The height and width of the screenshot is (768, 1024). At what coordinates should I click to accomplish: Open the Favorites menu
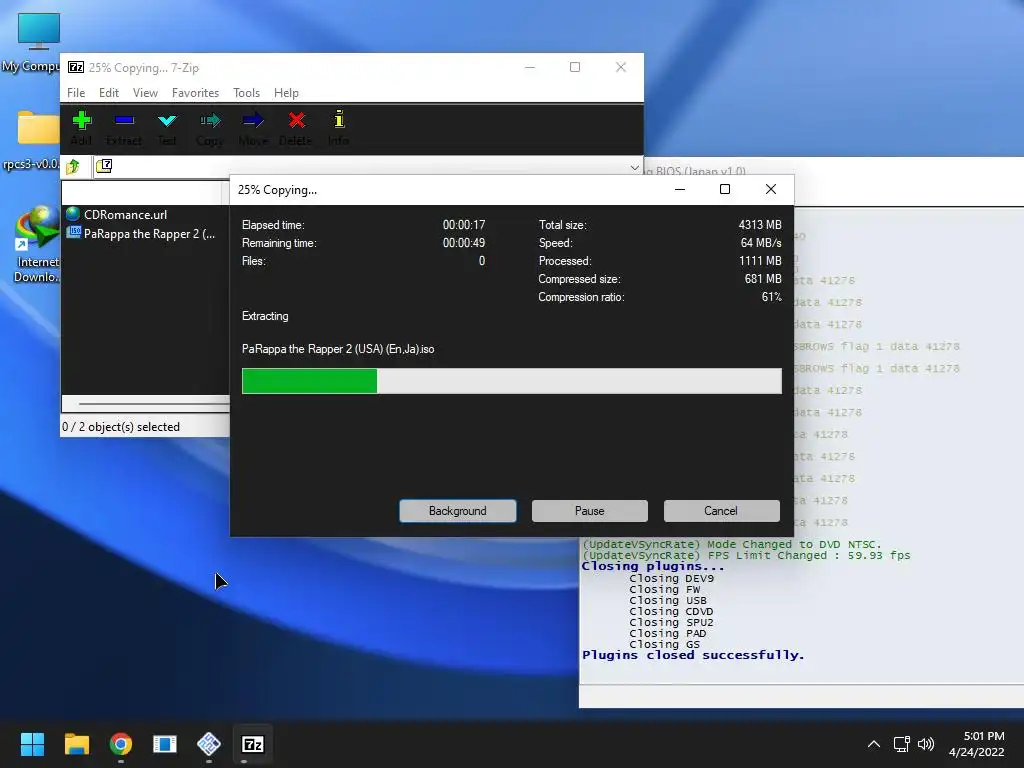tap(195, 93)
